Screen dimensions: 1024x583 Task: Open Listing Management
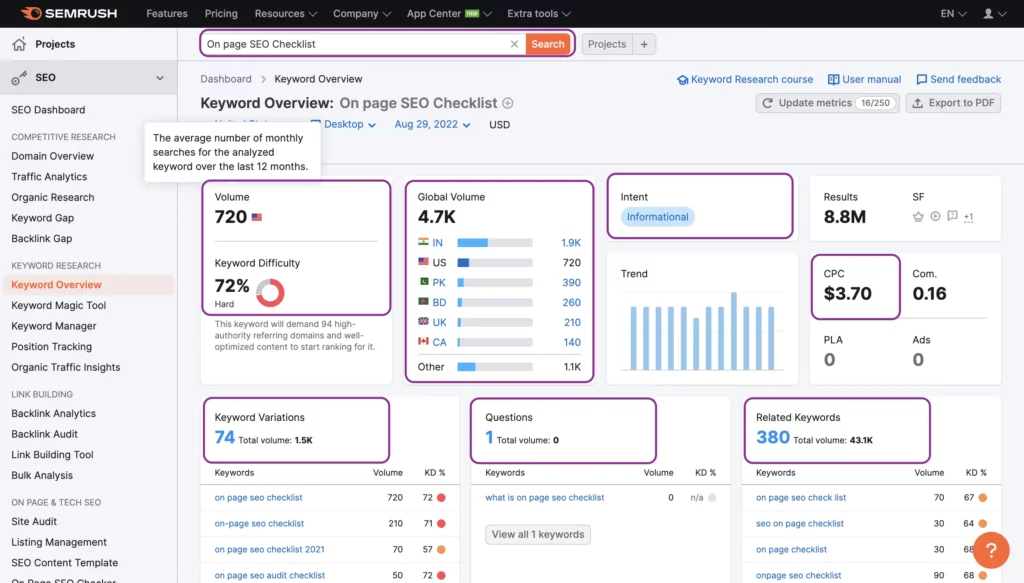point(59,542)
